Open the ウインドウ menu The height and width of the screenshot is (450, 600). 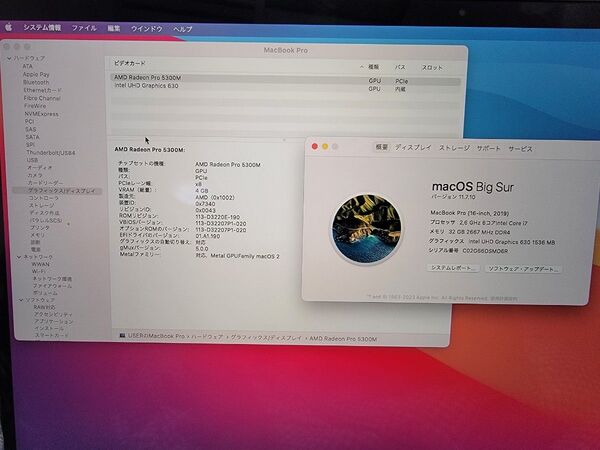(147, 29)
